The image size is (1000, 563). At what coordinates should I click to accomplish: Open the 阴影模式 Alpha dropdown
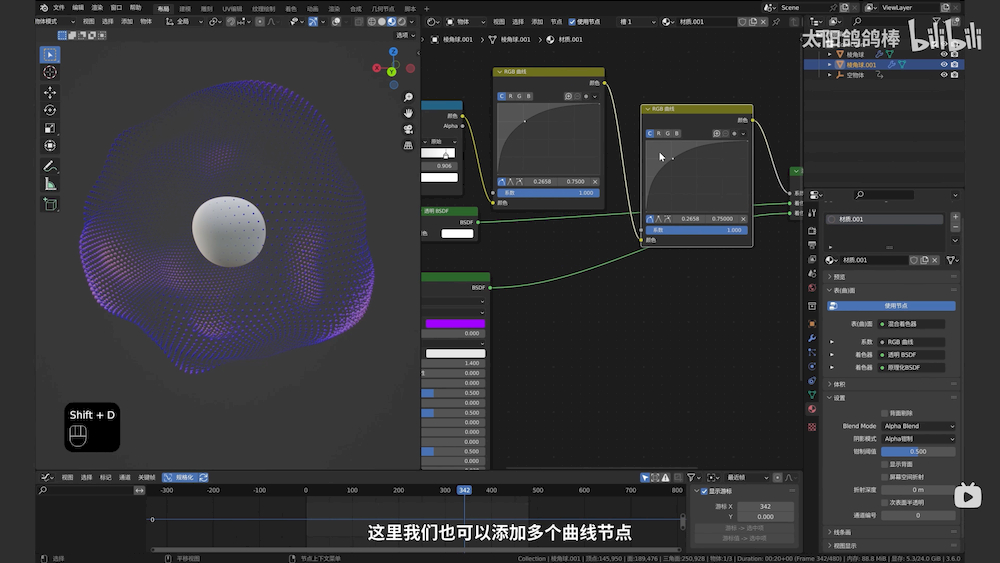coord(918,439)
